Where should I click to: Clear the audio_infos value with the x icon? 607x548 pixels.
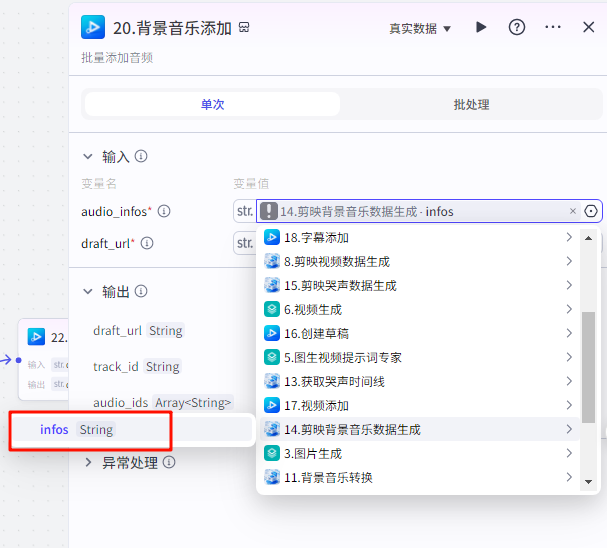573,211
